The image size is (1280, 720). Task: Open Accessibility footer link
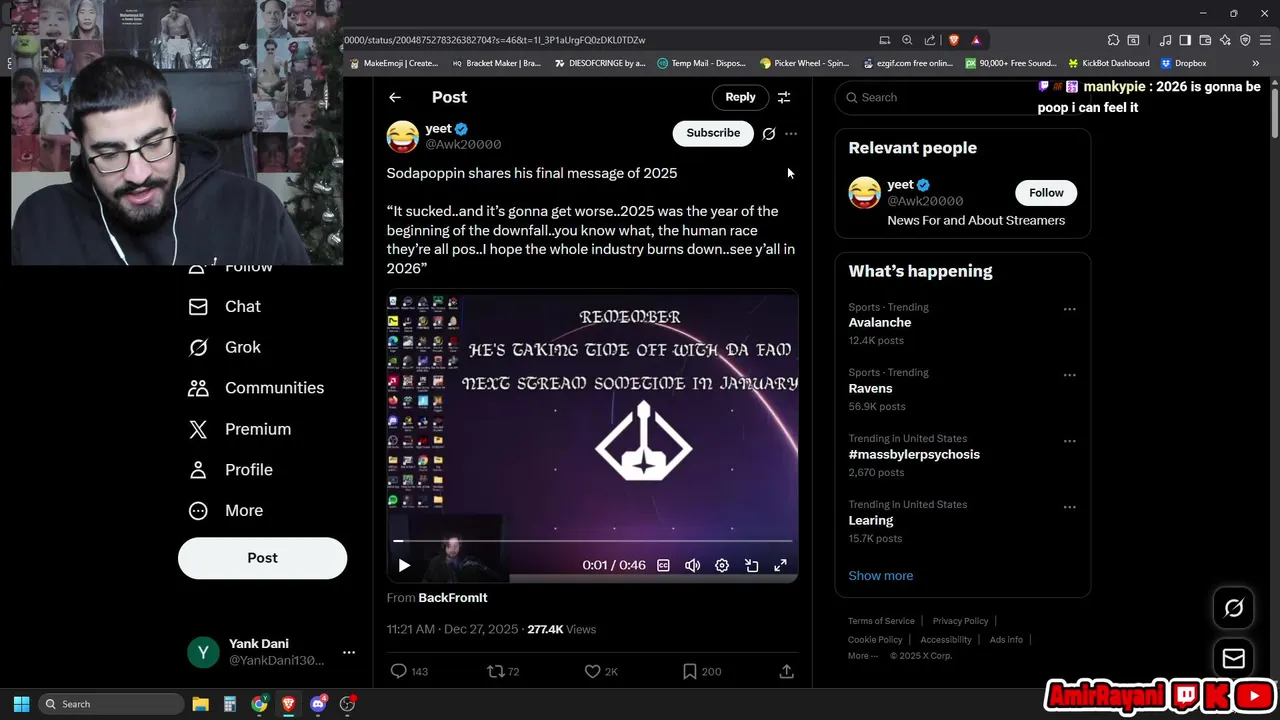[946, 639]
